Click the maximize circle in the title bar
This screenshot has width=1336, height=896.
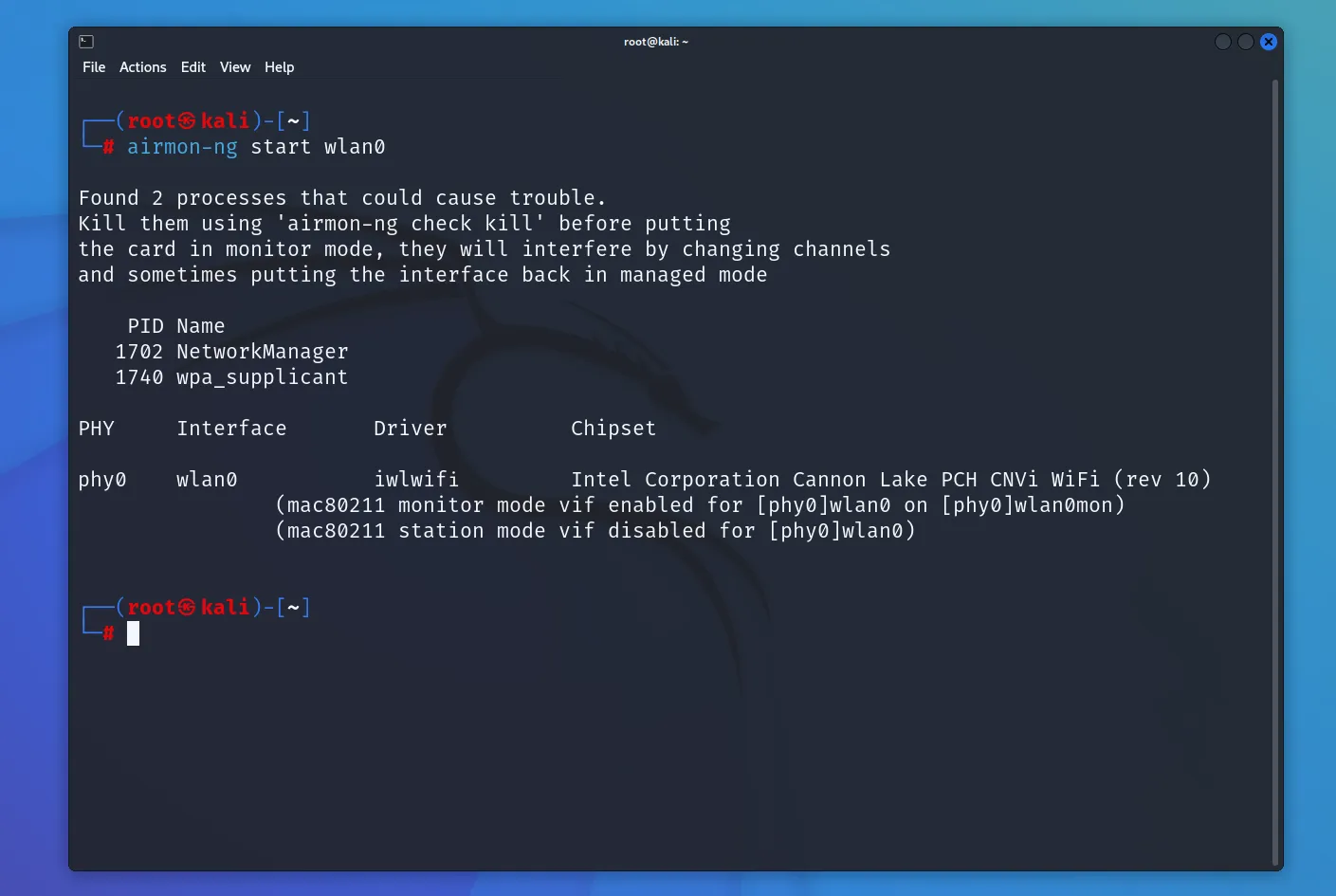click(1245, 41)
